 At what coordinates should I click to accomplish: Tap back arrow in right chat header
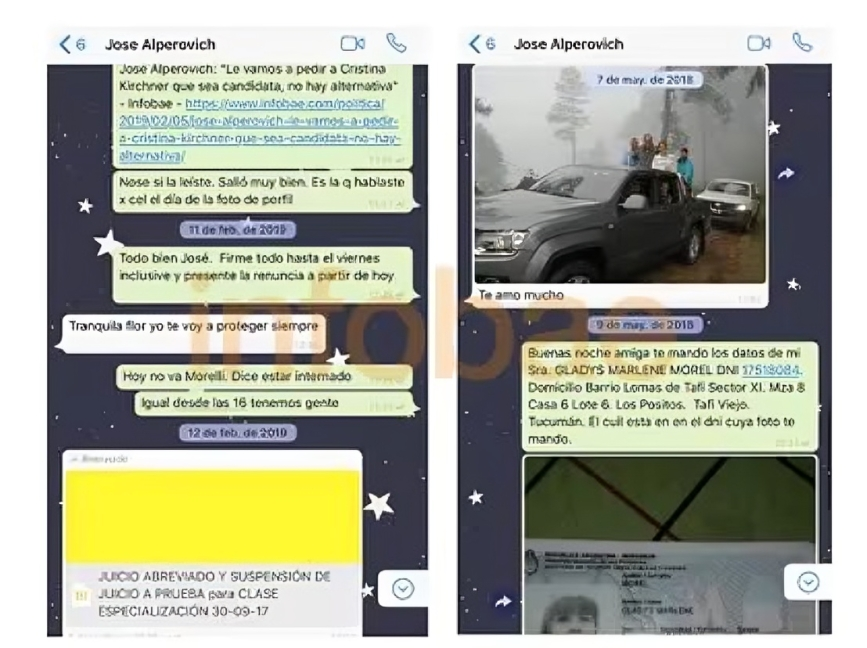[476, 44]
